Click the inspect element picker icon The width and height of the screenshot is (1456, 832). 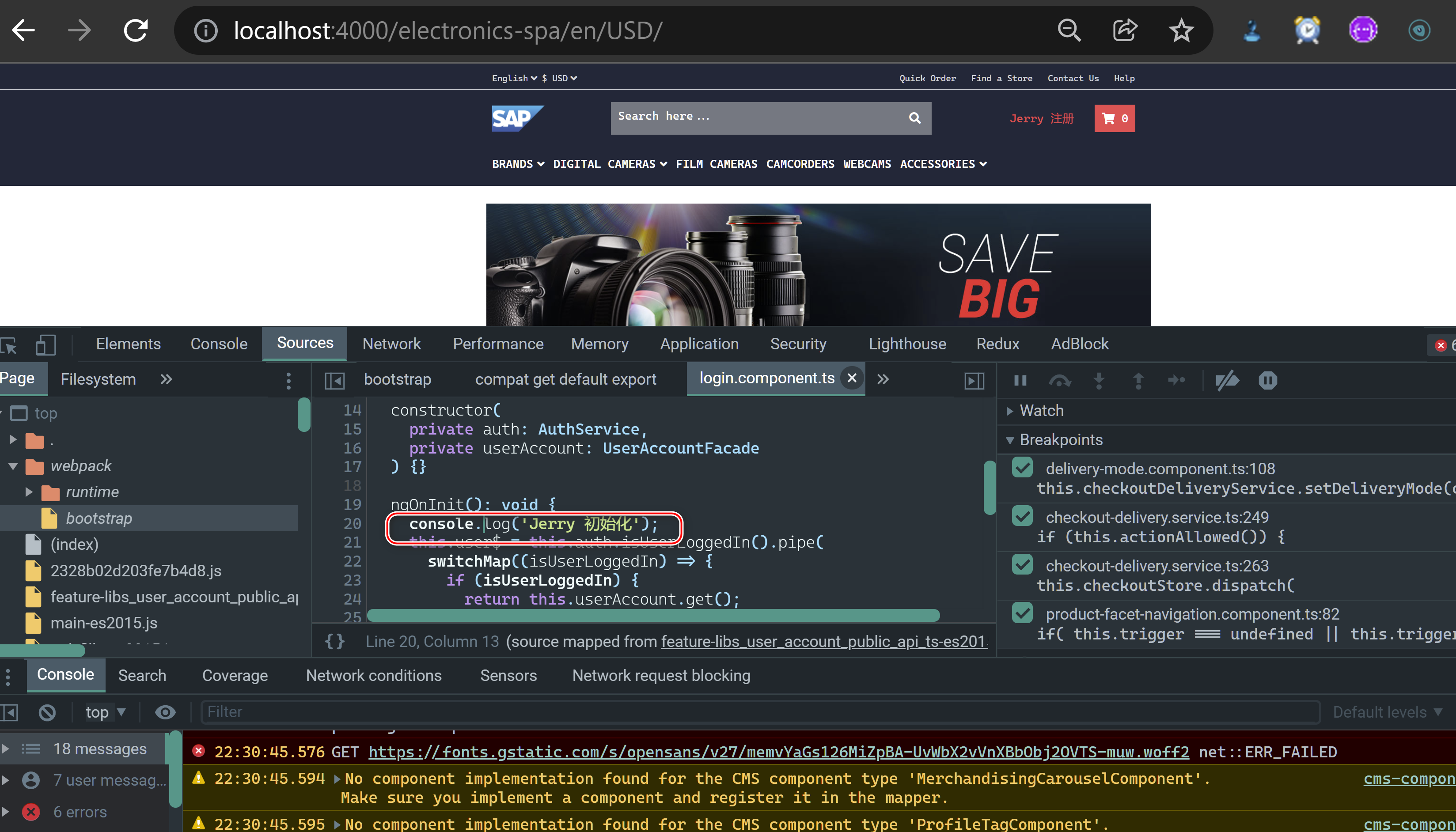coord(10,344)
